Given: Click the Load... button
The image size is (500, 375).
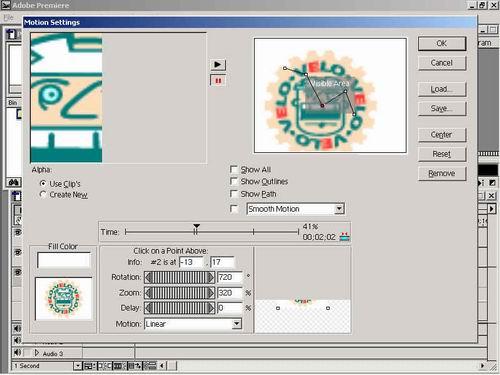Looking at the screenshot, I should (x=442, y=89).
